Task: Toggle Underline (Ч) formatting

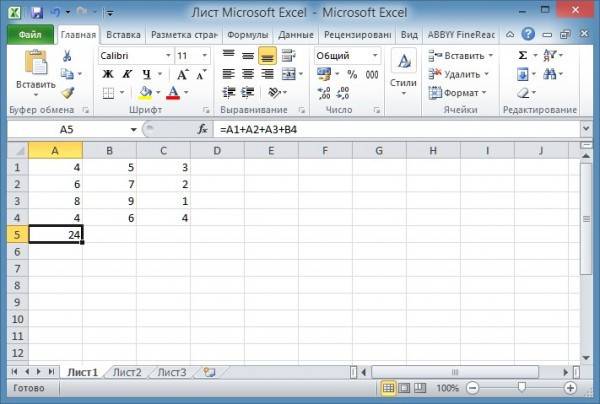Action: [146, 75]
